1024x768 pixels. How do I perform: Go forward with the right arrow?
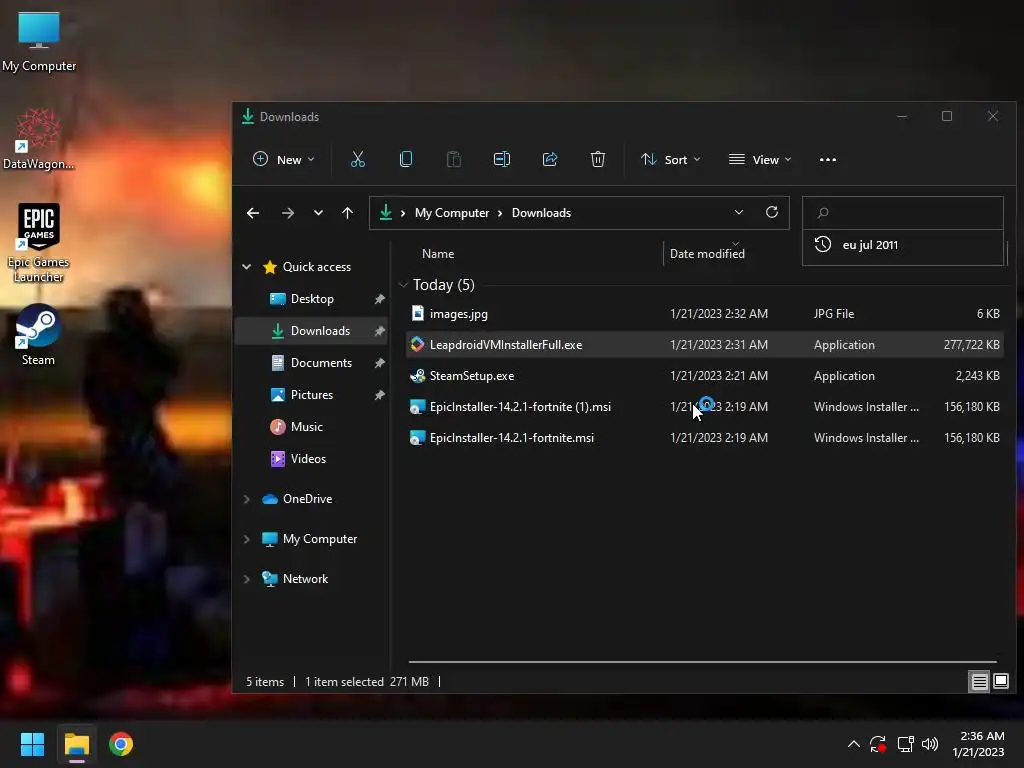[x=287, y=213]
